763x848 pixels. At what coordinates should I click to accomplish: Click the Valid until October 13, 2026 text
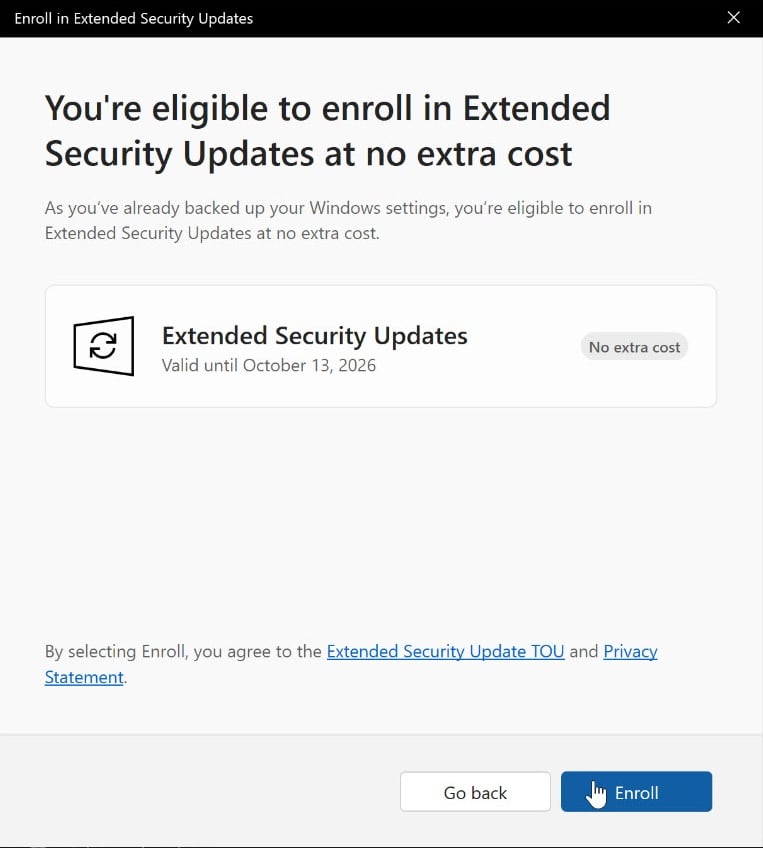pos(269,366)
